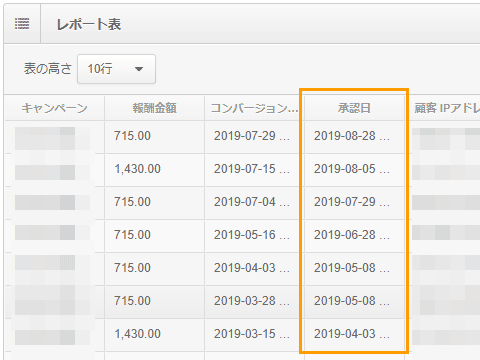Click the conversion date 2019-07-29
Screen dimensions: 480x360
coord(254,136)
